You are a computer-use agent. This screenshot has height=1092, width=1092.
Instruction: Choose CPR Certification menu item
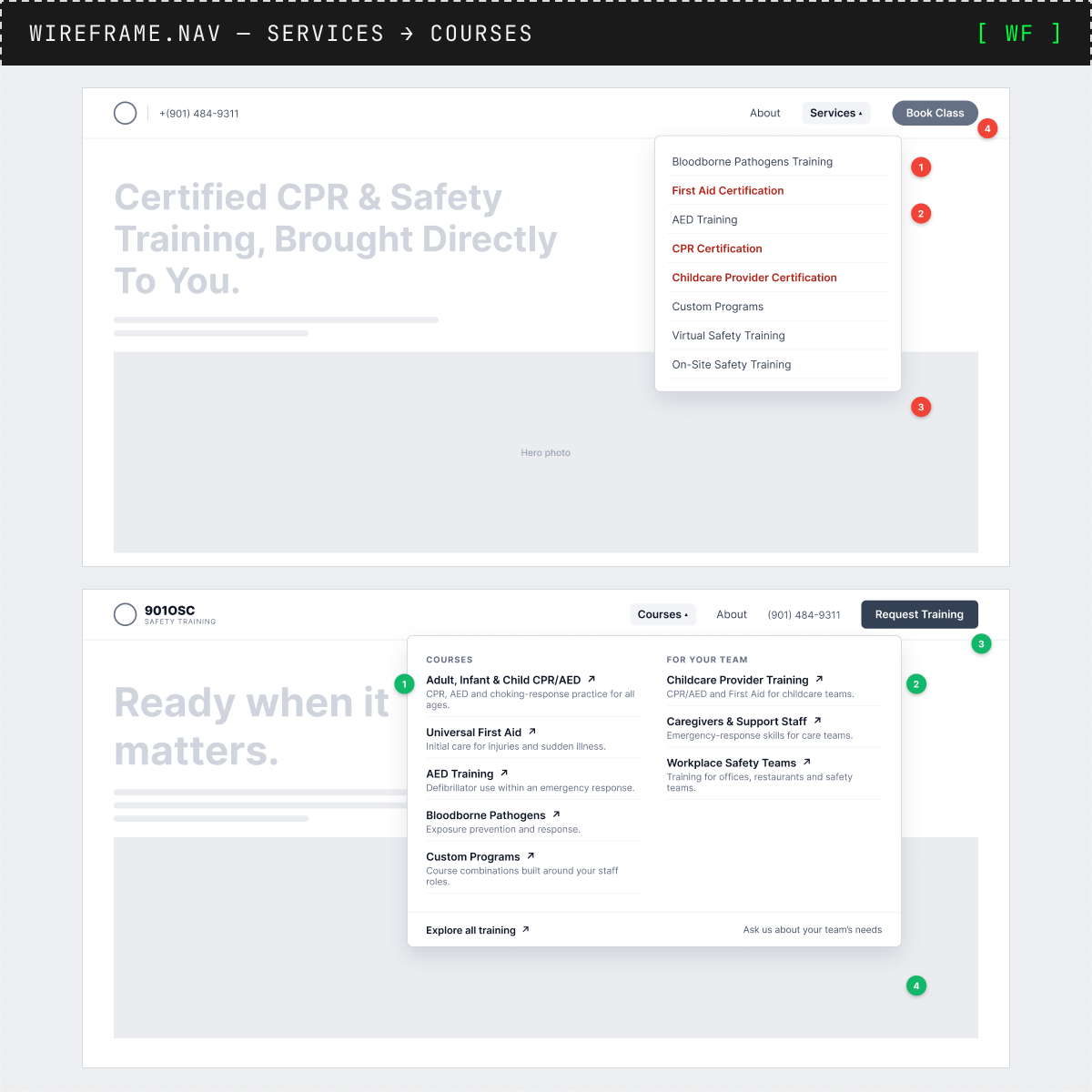780,248
